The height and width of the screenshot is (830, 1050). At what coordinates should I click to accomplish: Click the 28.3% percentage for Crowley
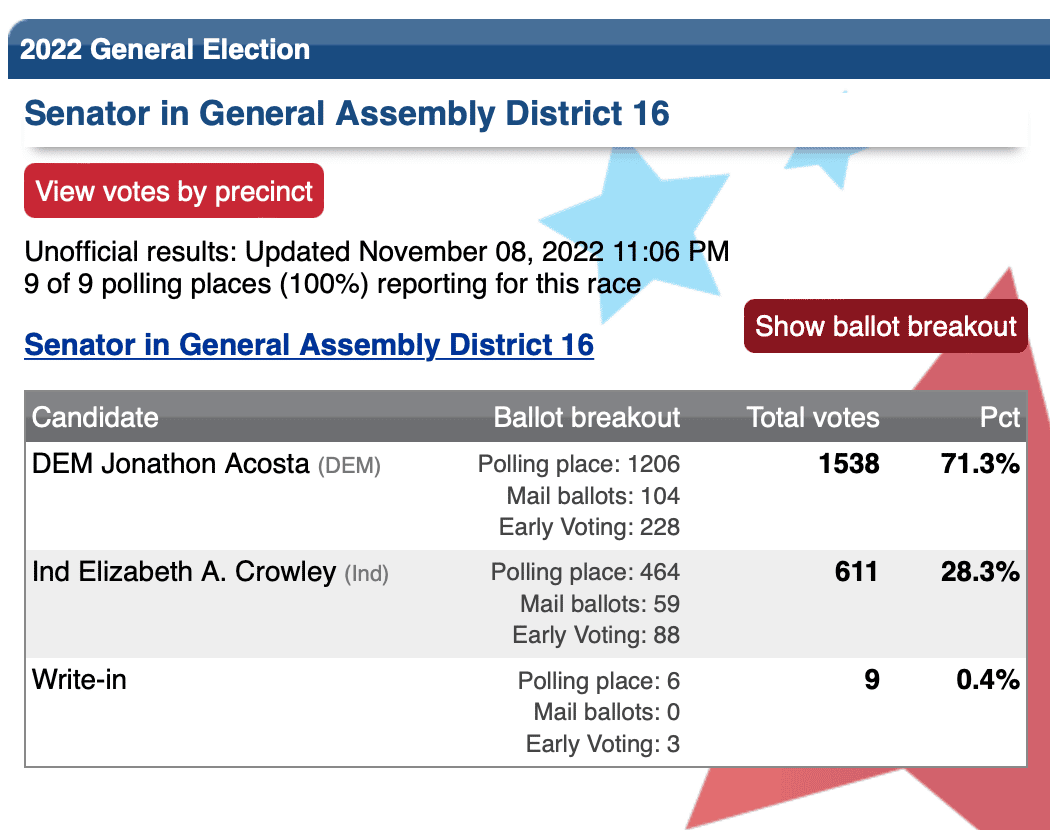coord(980,572)
